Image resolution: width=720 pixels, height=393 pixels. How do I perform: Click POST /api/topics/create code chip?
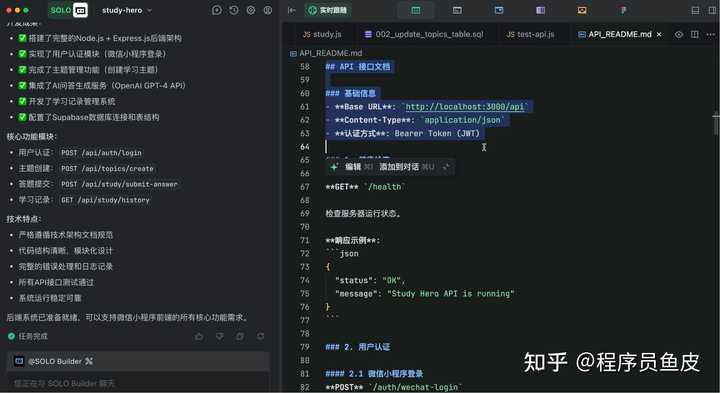coord(107,169)
